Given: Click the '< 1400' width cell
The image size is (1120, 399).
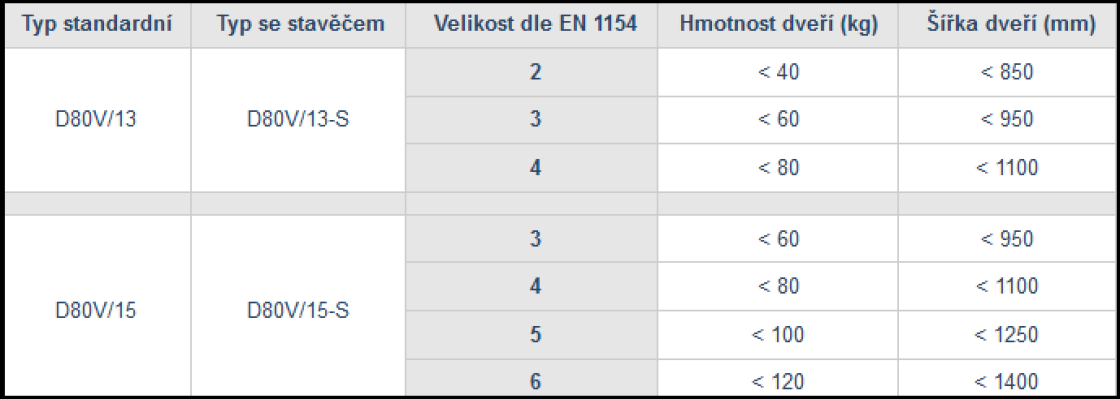Looking at the screenshot, I should 1007,378.
